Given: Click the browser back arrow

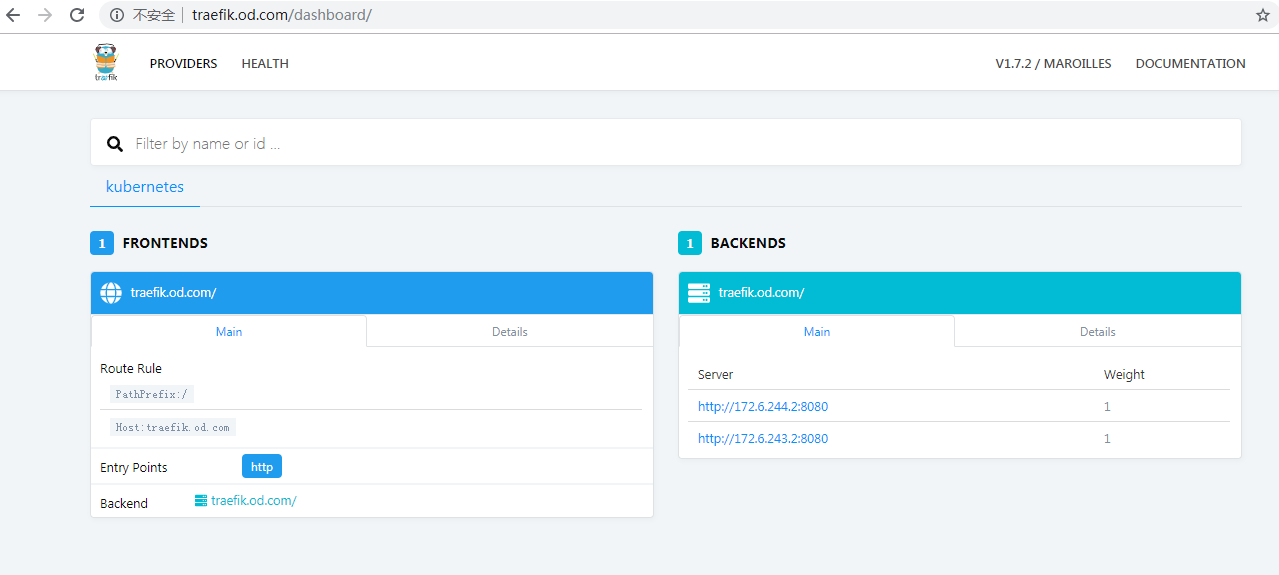Looking at the screenshot, I should (x=13, y=15).
